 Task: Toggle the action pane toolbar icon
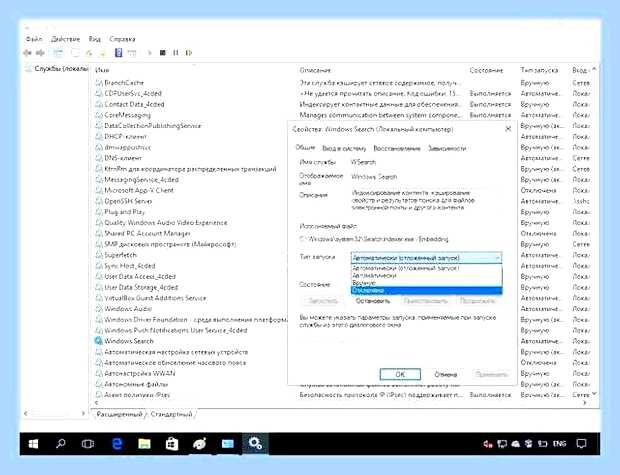click(132, 53)
